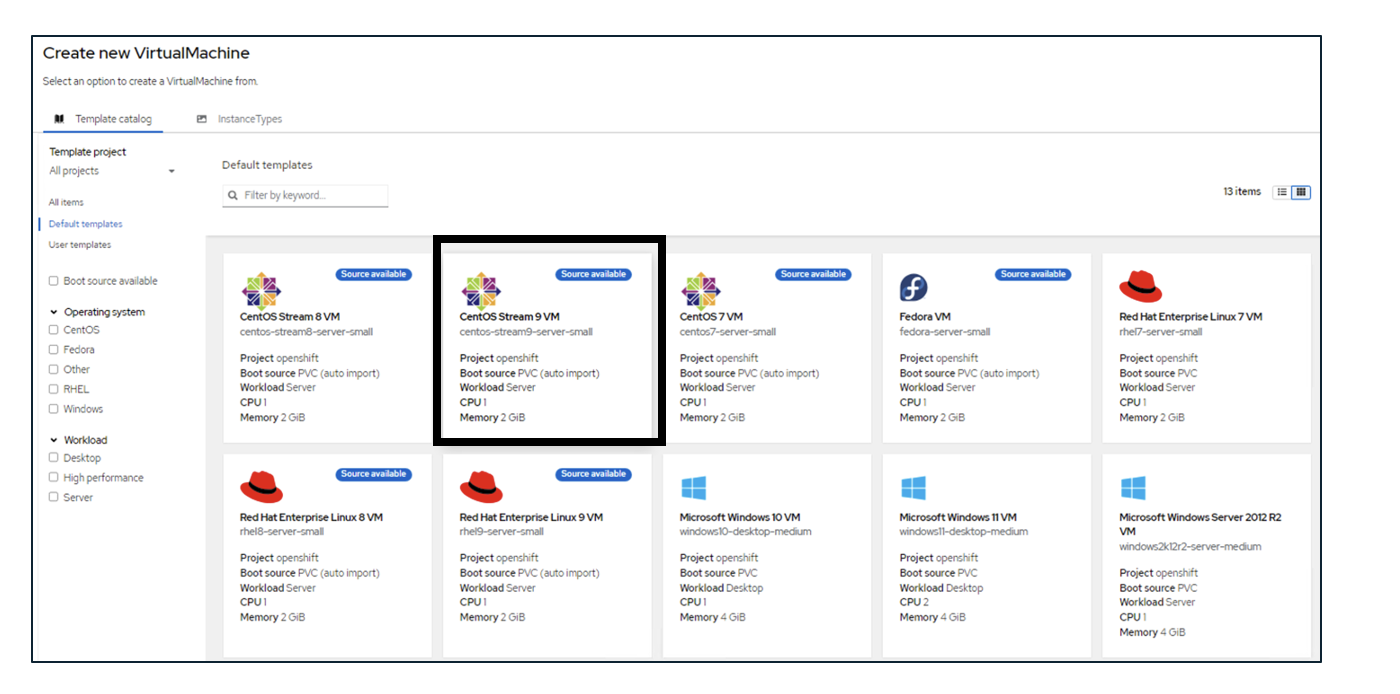Click the windows2k12r2-server-medium template name
The image size is (1400, 694).
(1190, 547)
